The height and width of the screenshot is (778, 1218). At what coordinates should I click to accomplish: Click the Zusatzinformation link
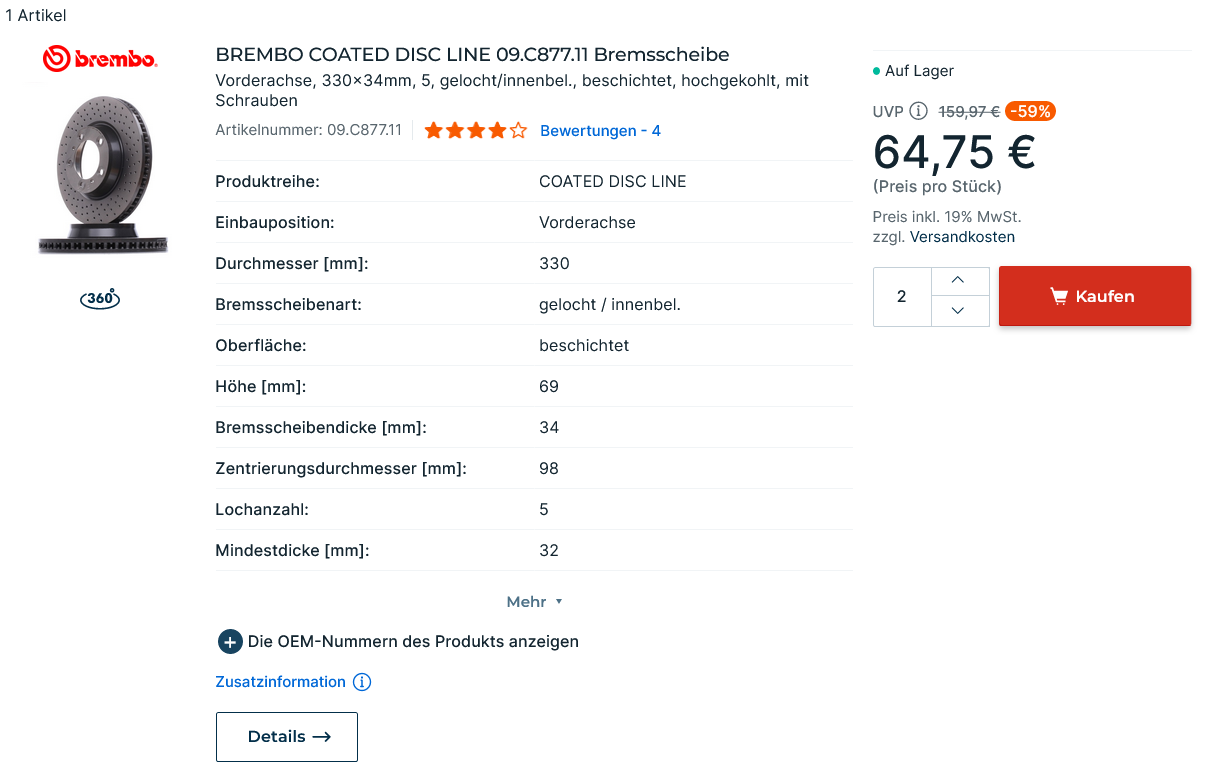coord(280,682)
